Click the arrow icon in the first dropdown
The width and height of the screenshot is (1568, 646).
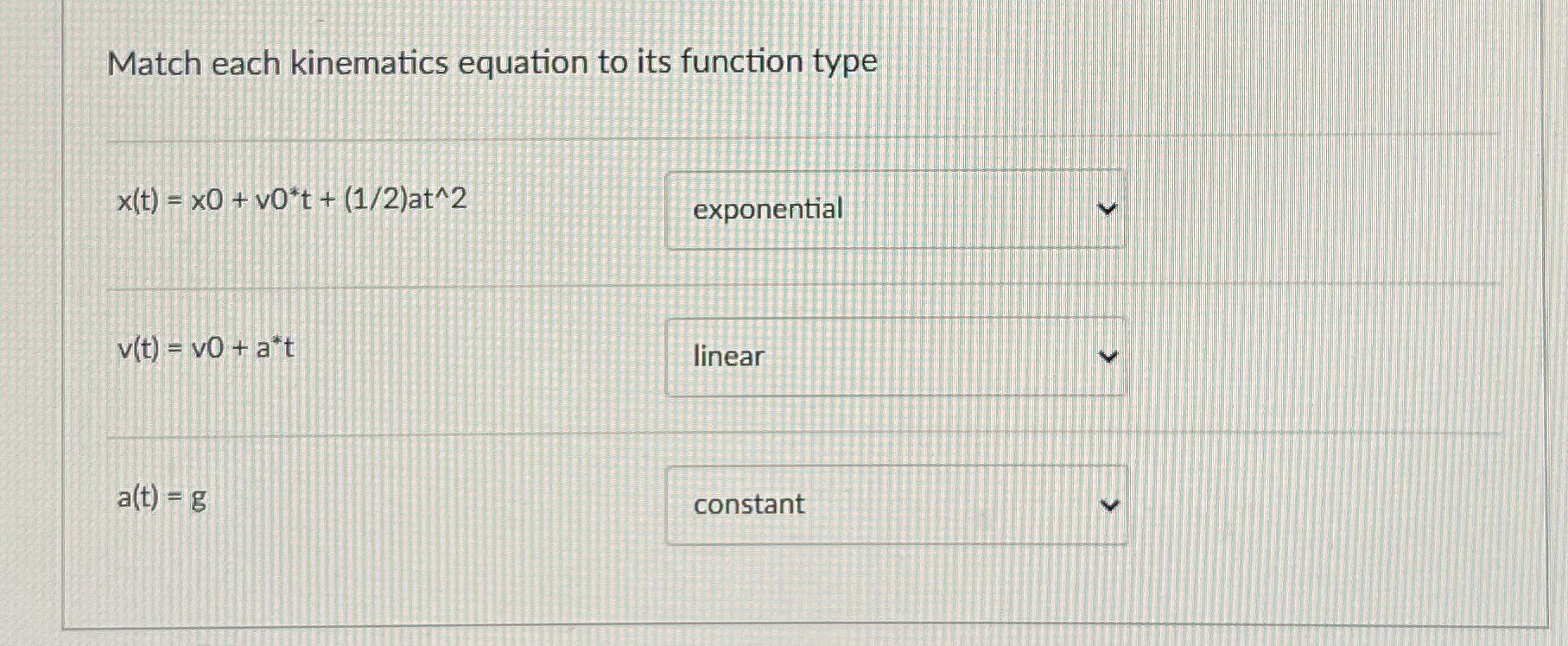(x=1110, y=207)
